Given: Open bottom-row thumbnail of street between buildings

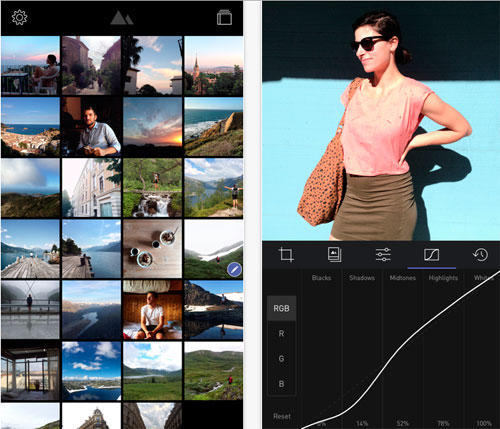Looking at the screenshot, I should point(153,416).
